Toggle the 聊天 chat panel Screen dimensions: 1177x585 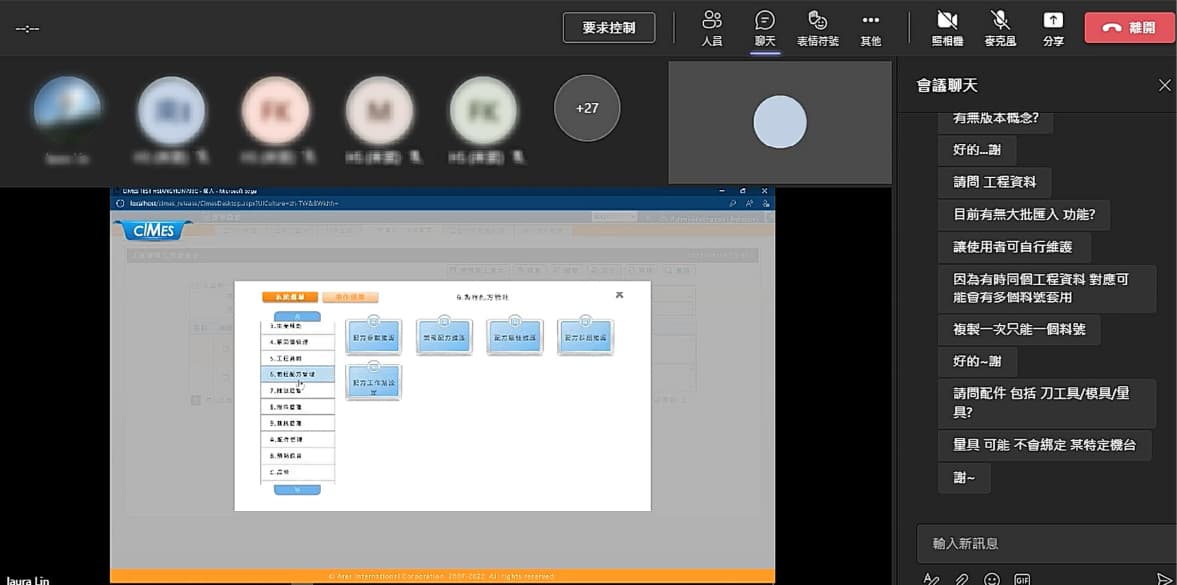pos(765,28)
